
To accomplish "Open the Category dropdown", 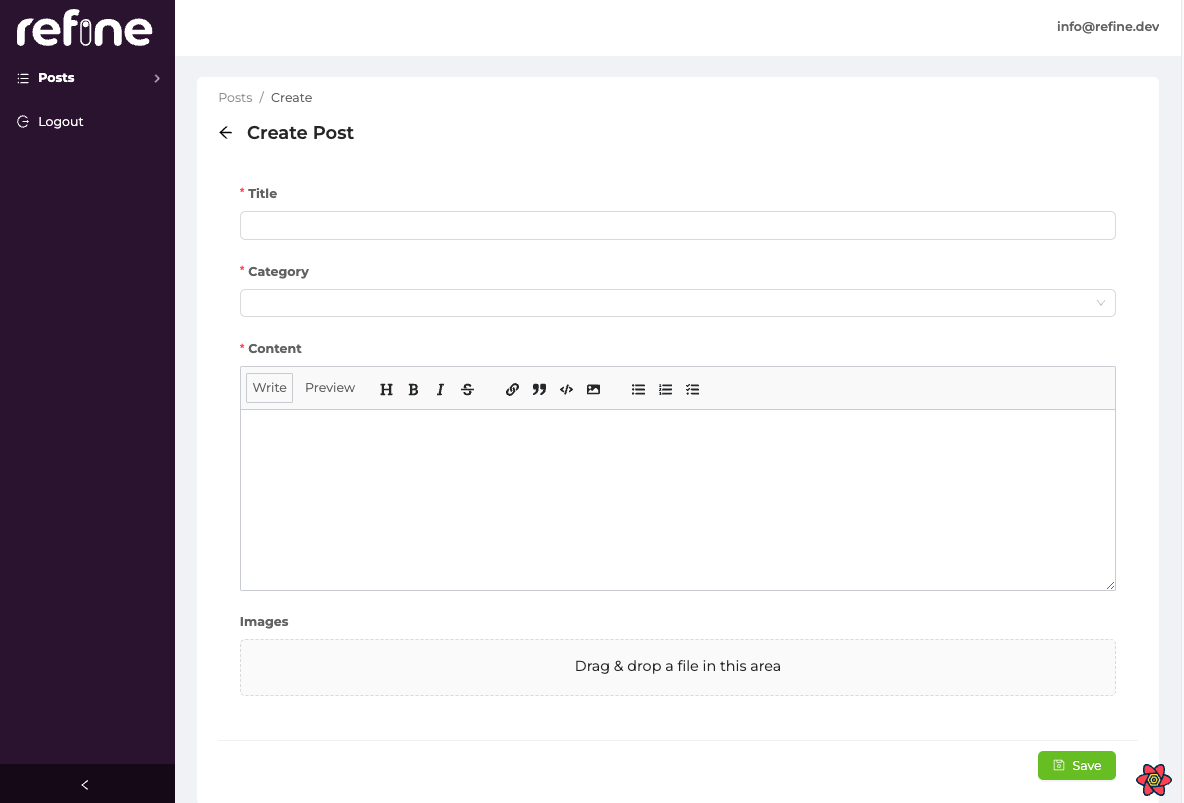I will [x=677, y=303].
